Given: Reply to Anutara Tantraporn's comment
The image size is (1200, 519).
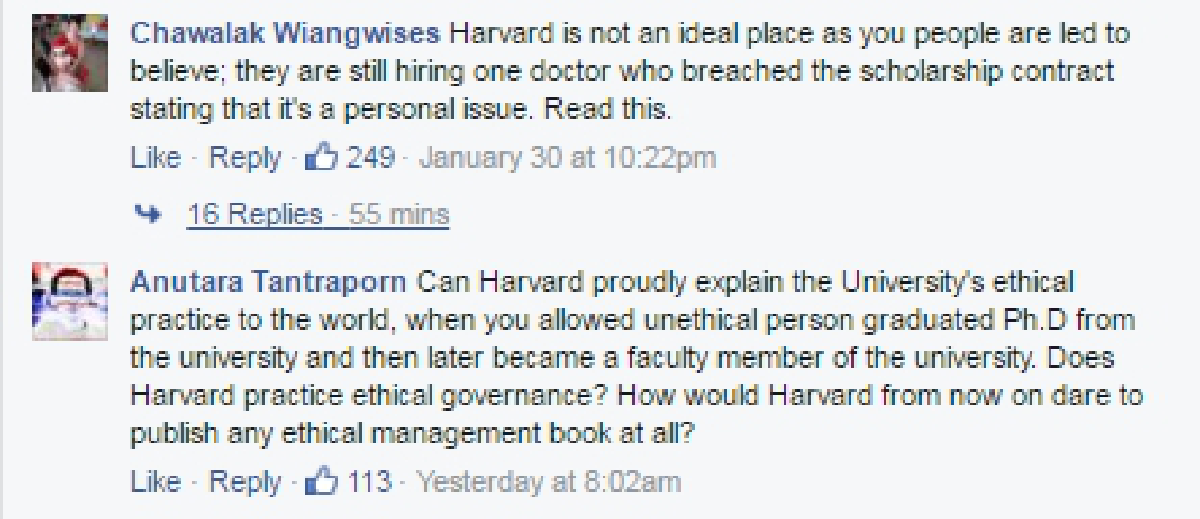Looking at the screenshot, I should tap(243, 482).
